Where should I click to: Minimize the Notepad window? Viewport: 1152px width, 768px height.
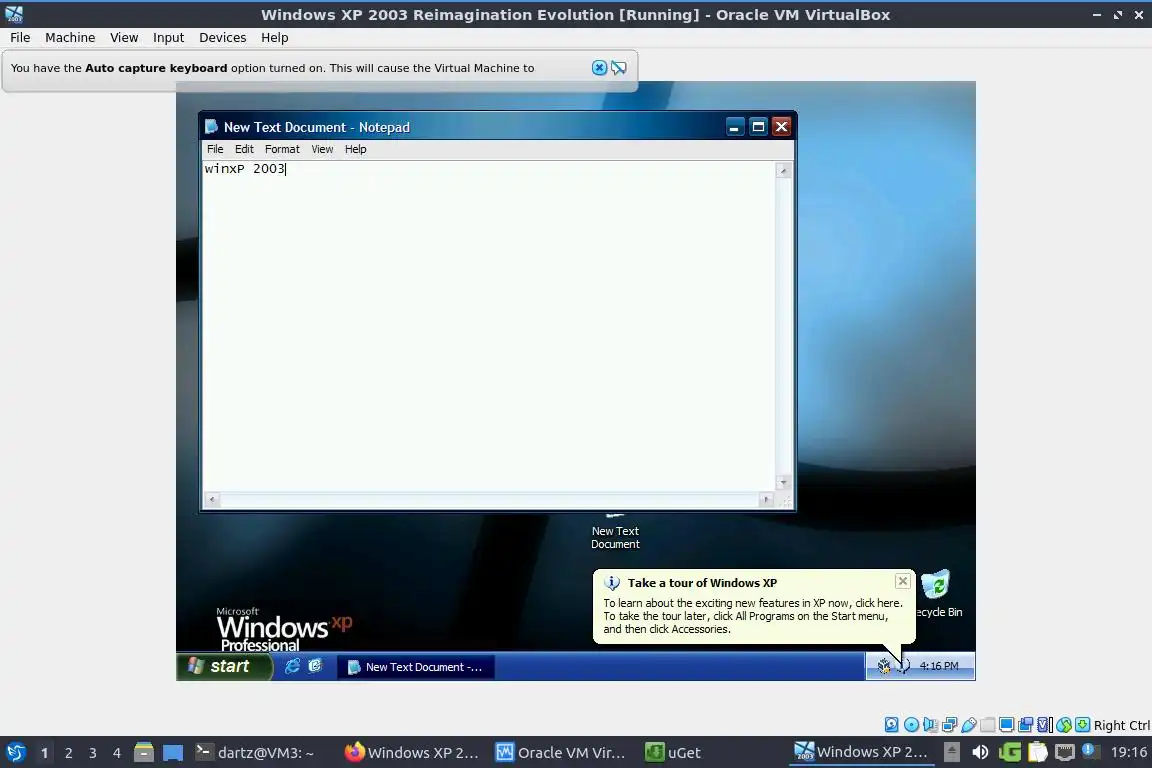coord(735,127)
